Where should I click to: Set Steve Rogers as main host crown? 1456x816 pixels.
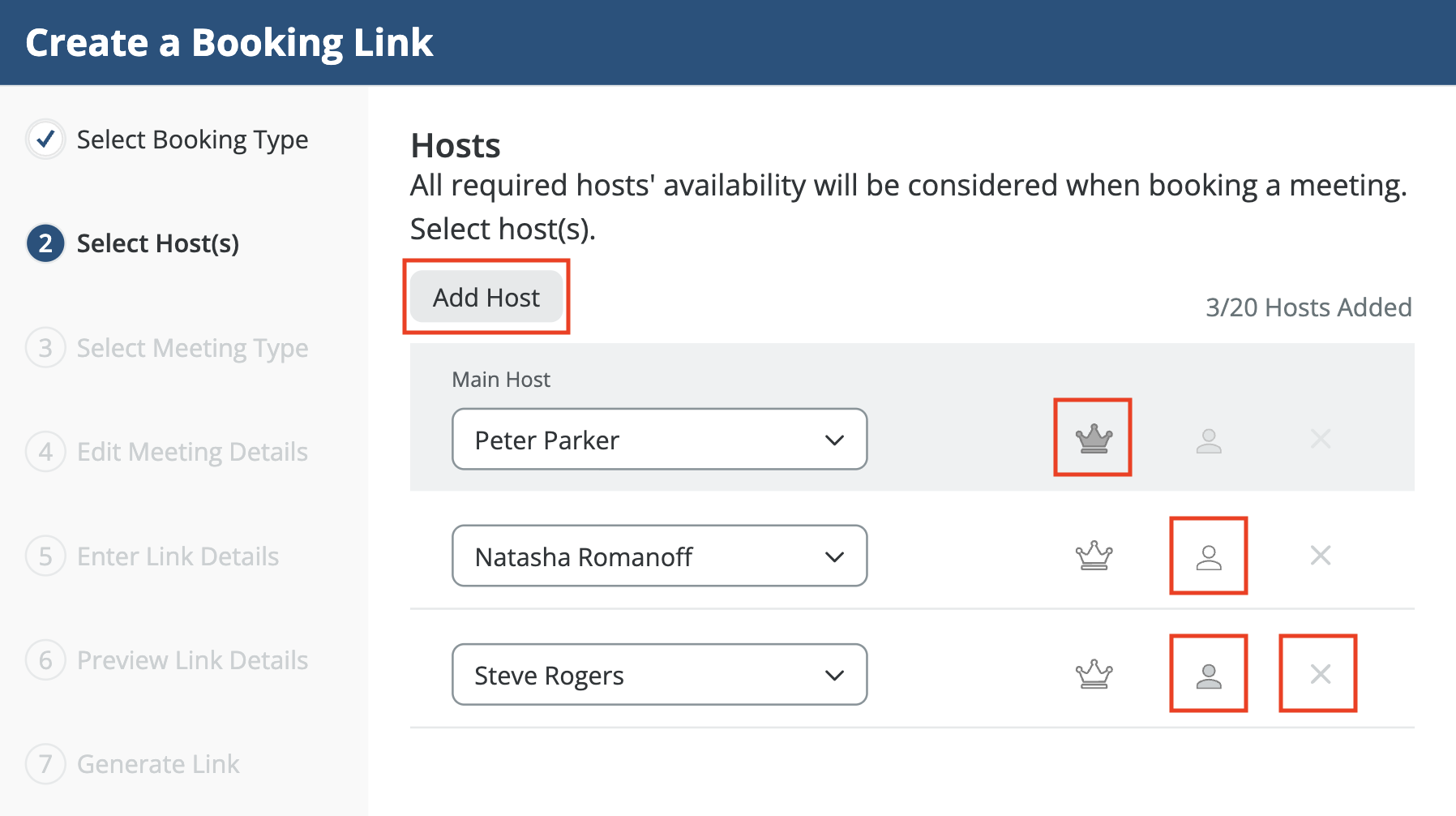click(x=1093, y=674)
